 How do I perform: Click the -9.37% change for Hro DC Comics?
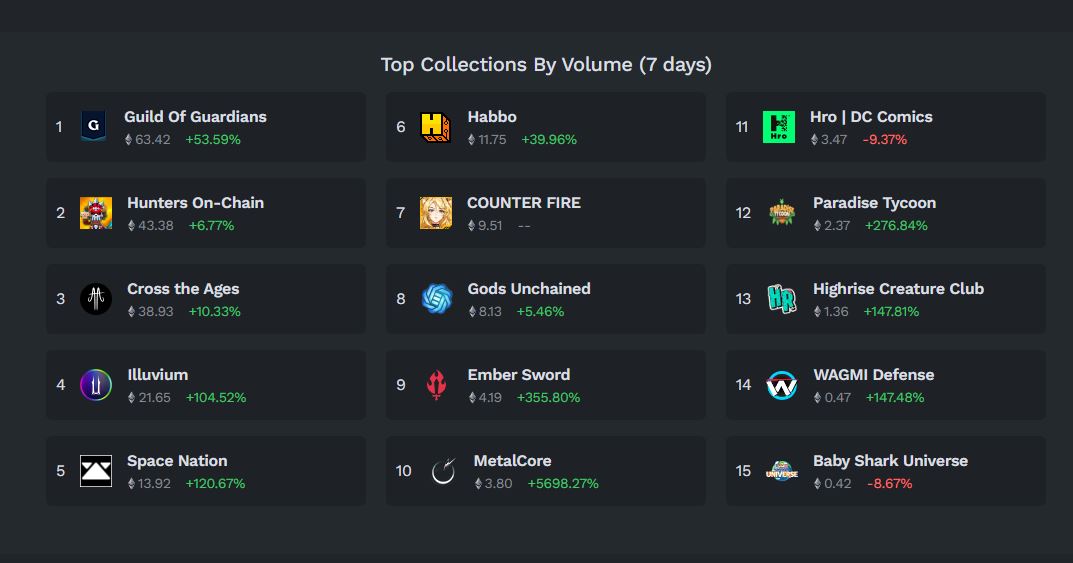coord(885,140)
